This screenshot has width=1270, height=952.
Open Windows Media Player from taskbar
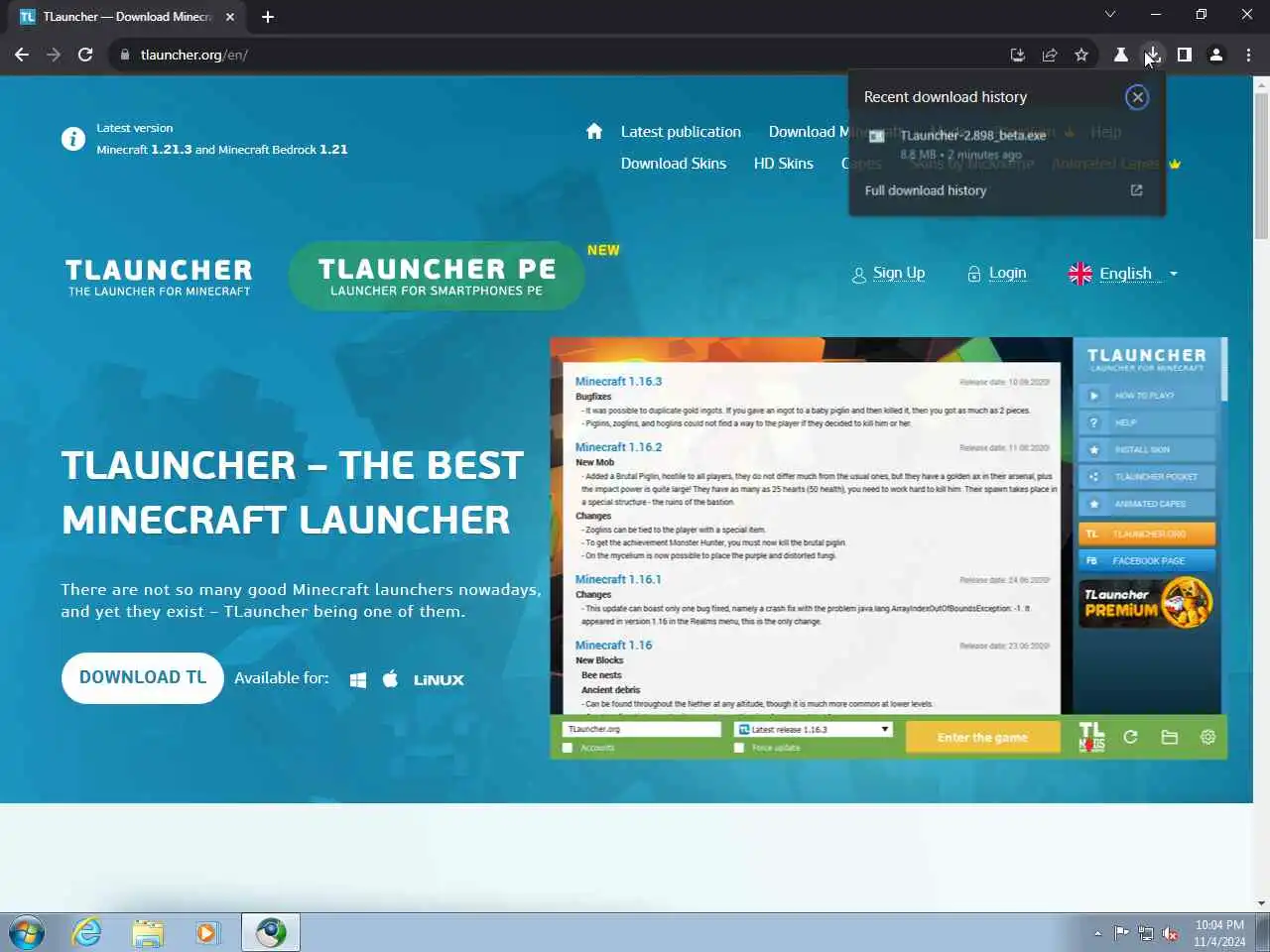pos(207,932)
